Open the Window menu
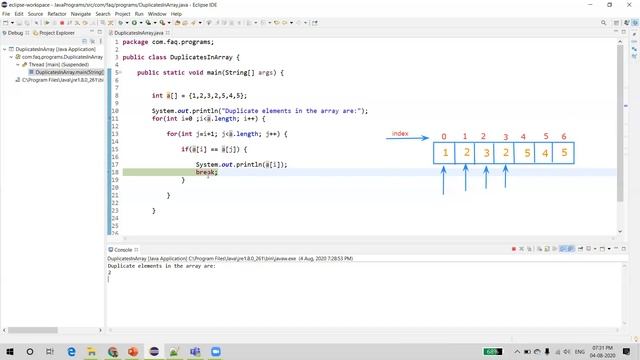The image size is (640, 360). (157, 14)
